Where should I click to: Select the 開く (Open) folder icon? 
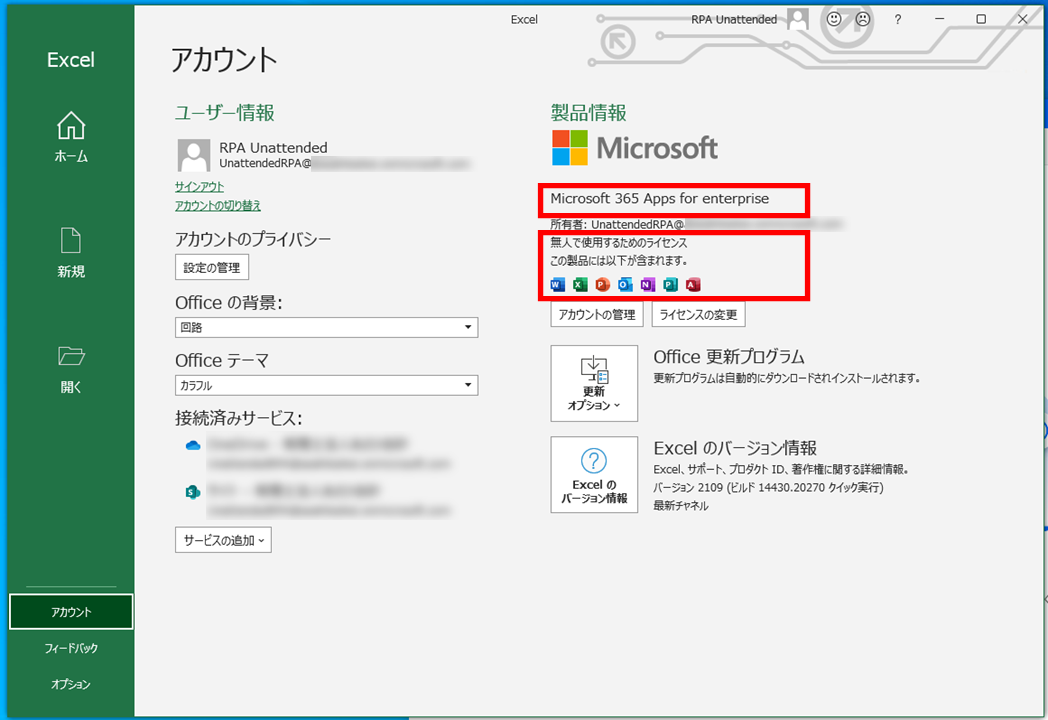tap(71, 356)
